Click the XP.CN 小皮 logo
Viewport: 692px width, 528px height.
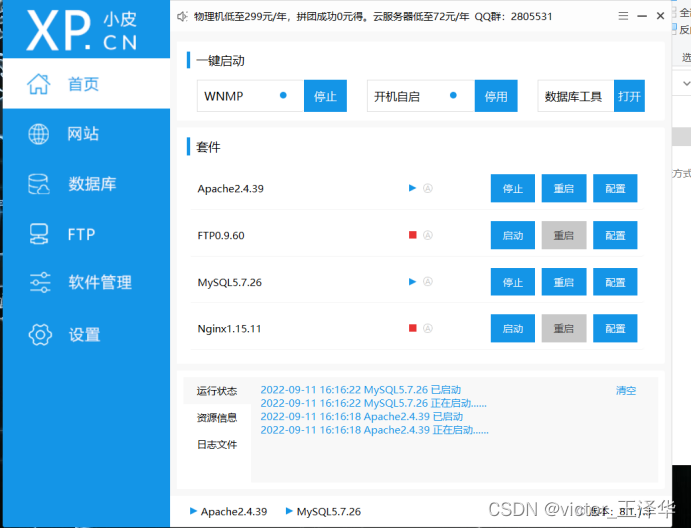[82, 30]
